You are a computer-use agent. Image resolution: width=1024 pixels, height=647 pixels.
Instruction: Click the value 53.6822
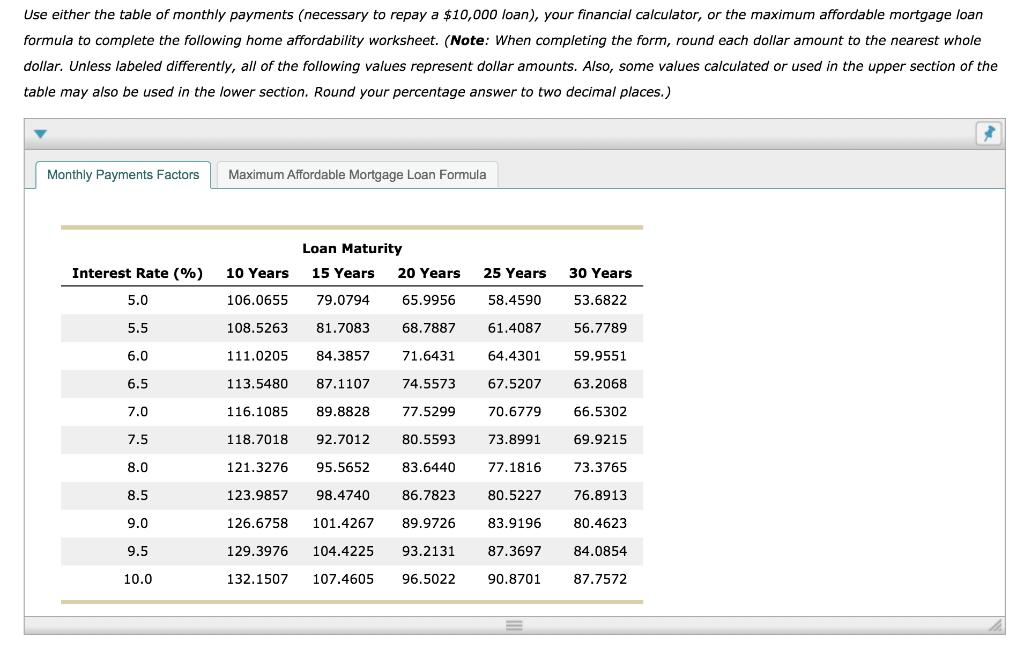600,300
